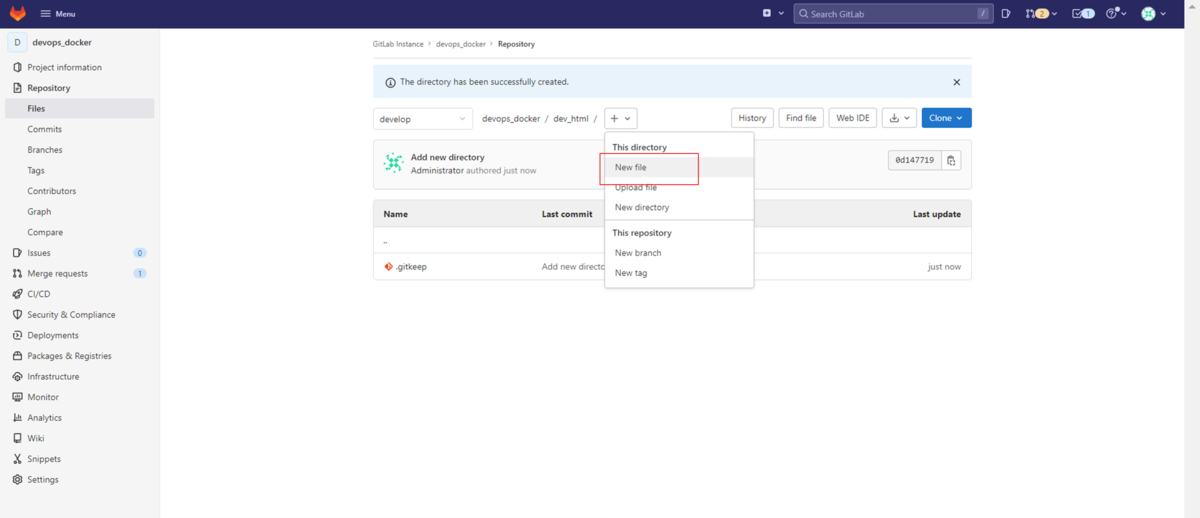Open Monitor icon in sidebar
1200x518 pixels.
pos(17,397)
